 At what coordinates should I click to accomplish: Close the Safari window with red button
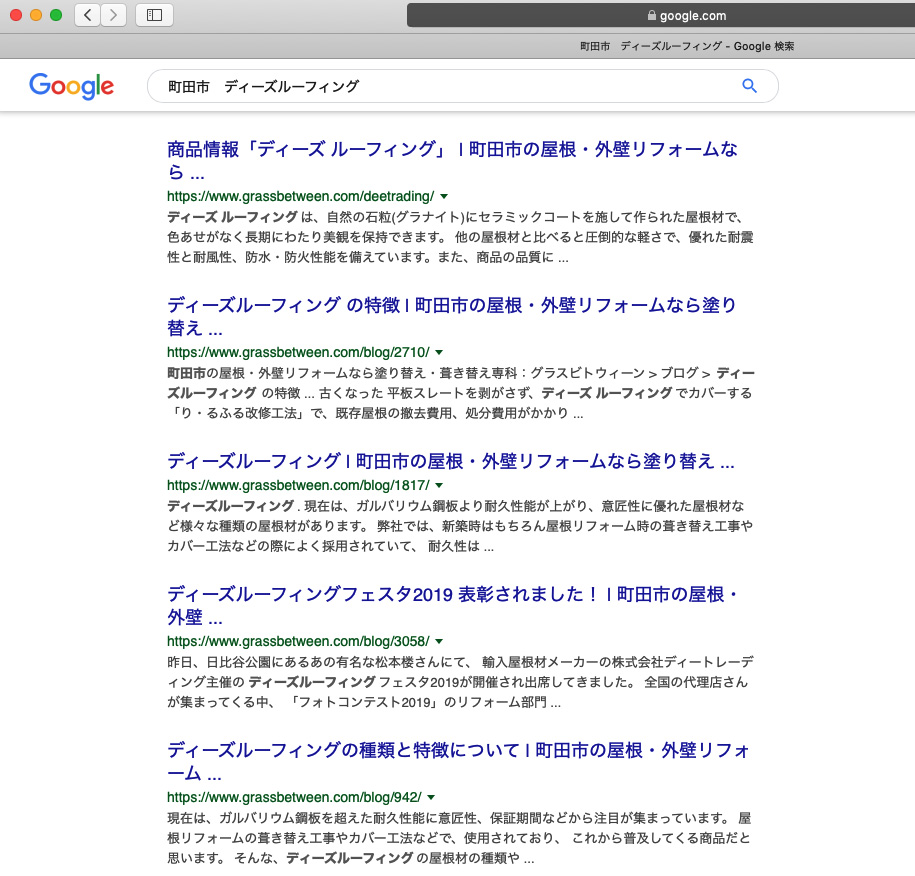click(x=16, y=15)
